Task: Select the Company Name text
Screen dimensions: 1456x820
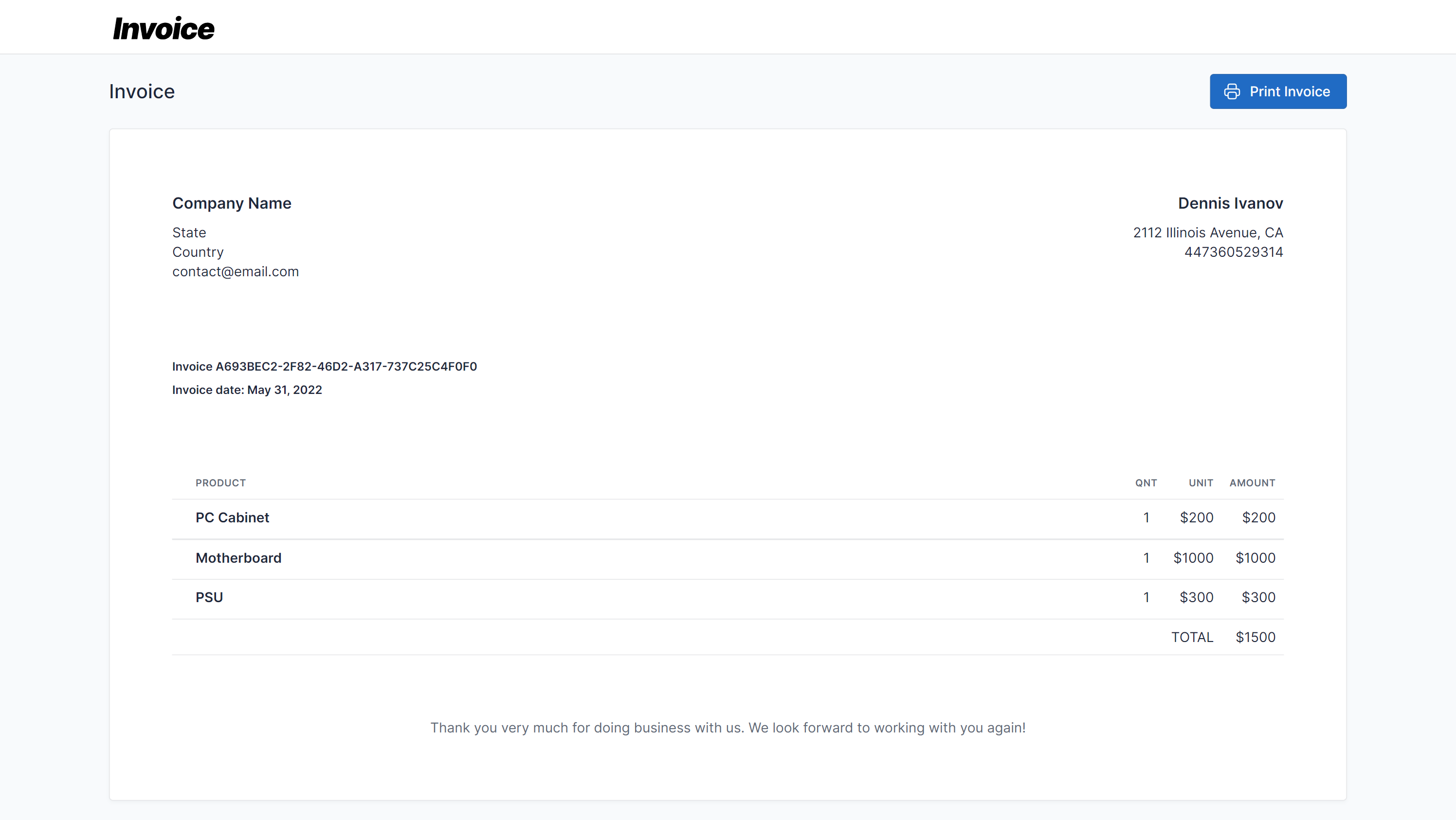Action: point(231,203)
